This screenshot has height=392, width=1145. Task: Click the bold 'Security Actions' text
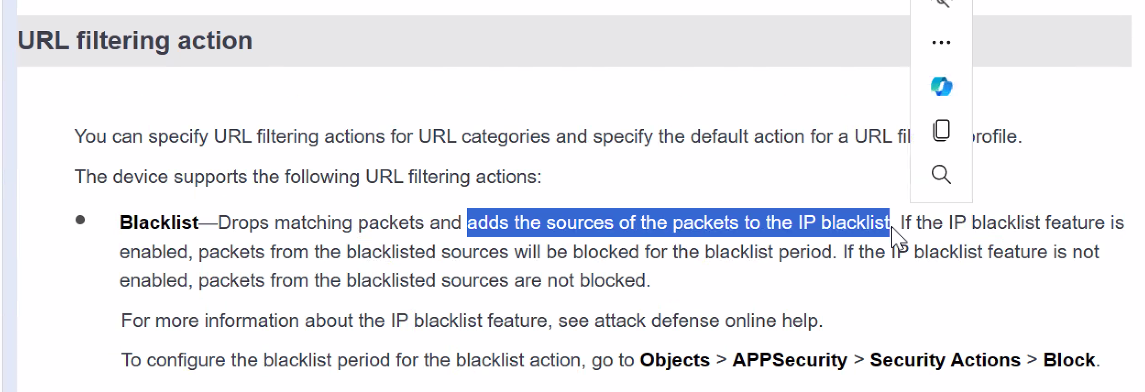(945, 360)
